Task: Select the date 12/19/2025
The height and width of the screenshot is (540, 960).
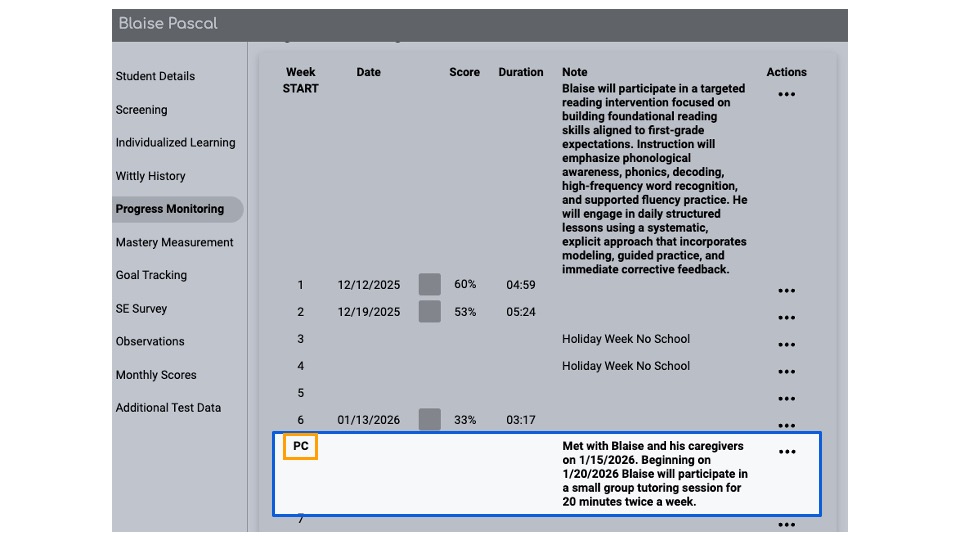Action: point(369,312)
